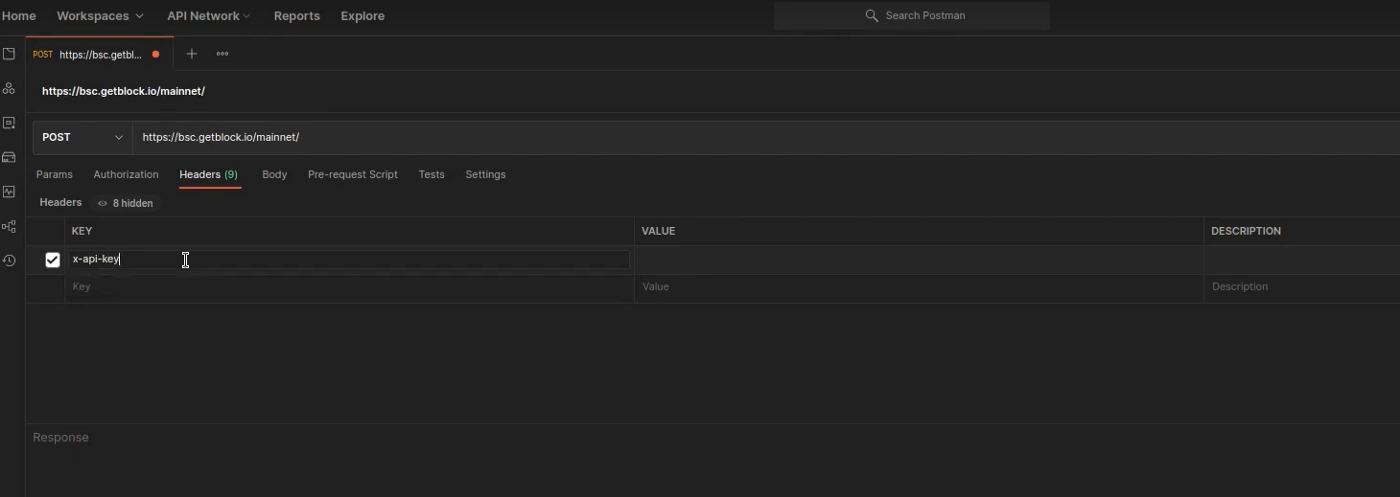Open Explore in top navigation
Image resolution: width=1400 pixels, height=497 pixels.
tap(362, 16)
